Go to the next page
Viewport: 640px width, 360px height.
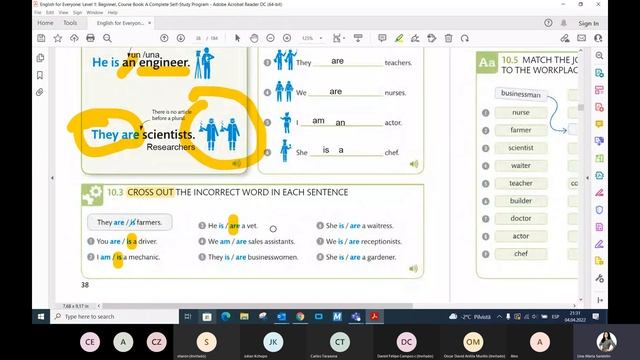181,38
